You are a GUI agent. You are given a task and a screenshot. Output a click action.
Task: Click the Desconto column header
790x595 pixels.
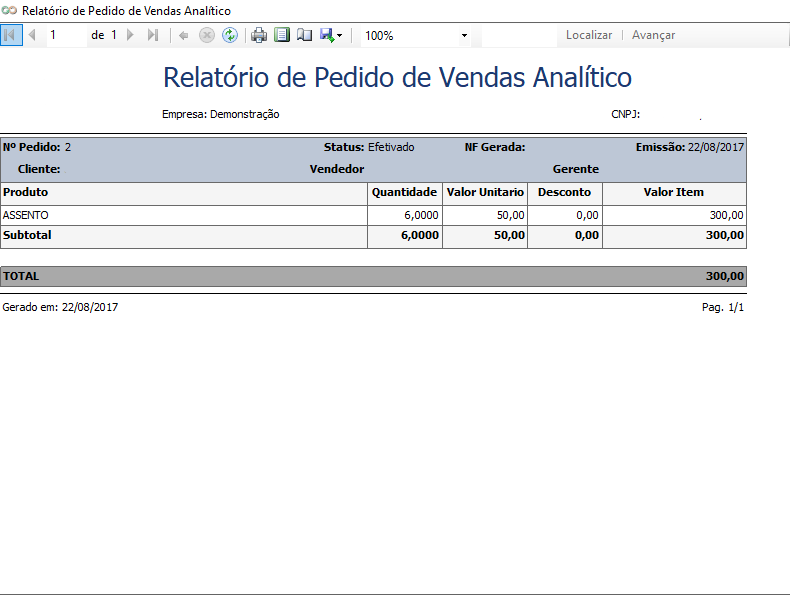564,192
